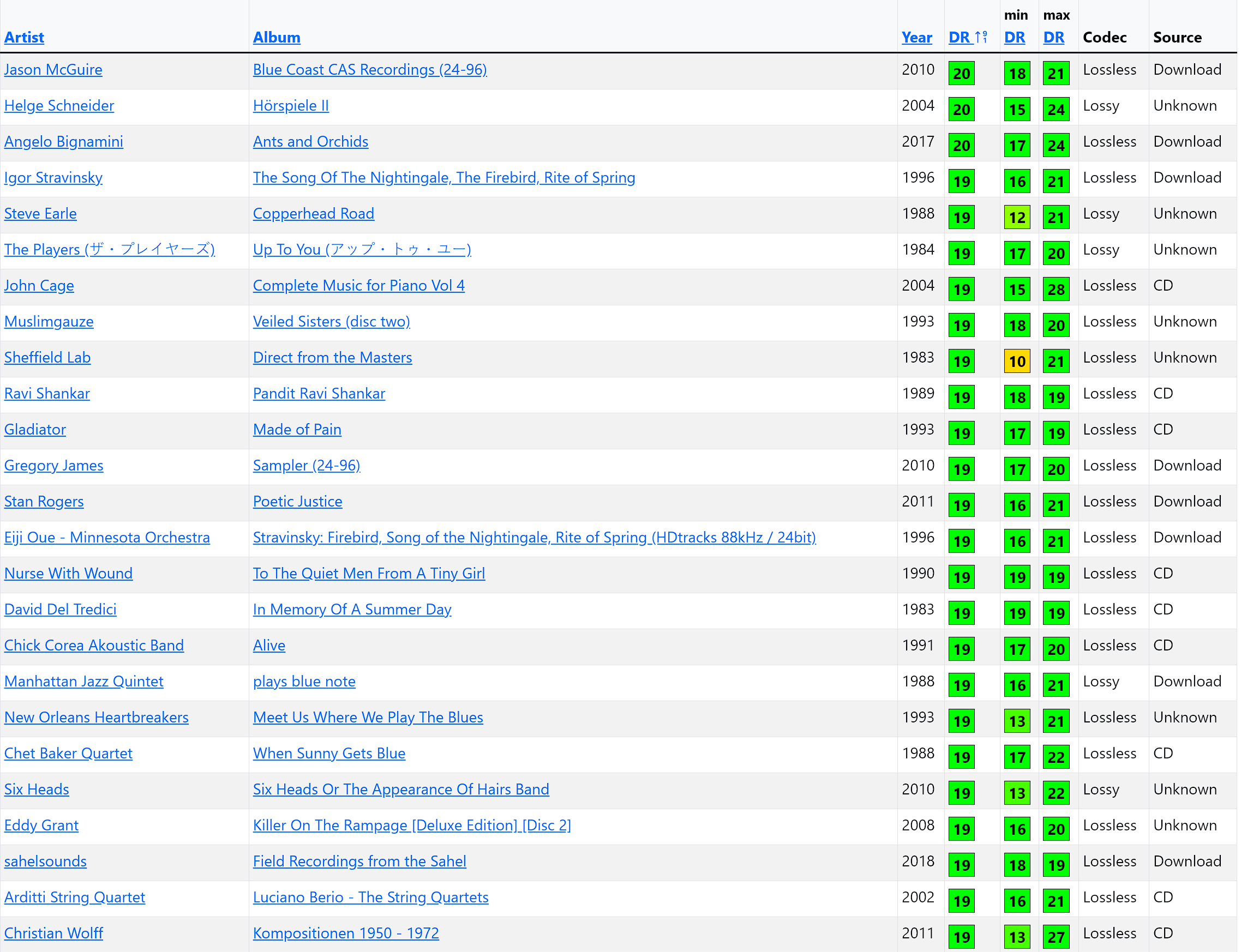Open Complete Music for Piano Vol 4
The width and height of the screenshot is (1241, 952).
tap(359, 286)
